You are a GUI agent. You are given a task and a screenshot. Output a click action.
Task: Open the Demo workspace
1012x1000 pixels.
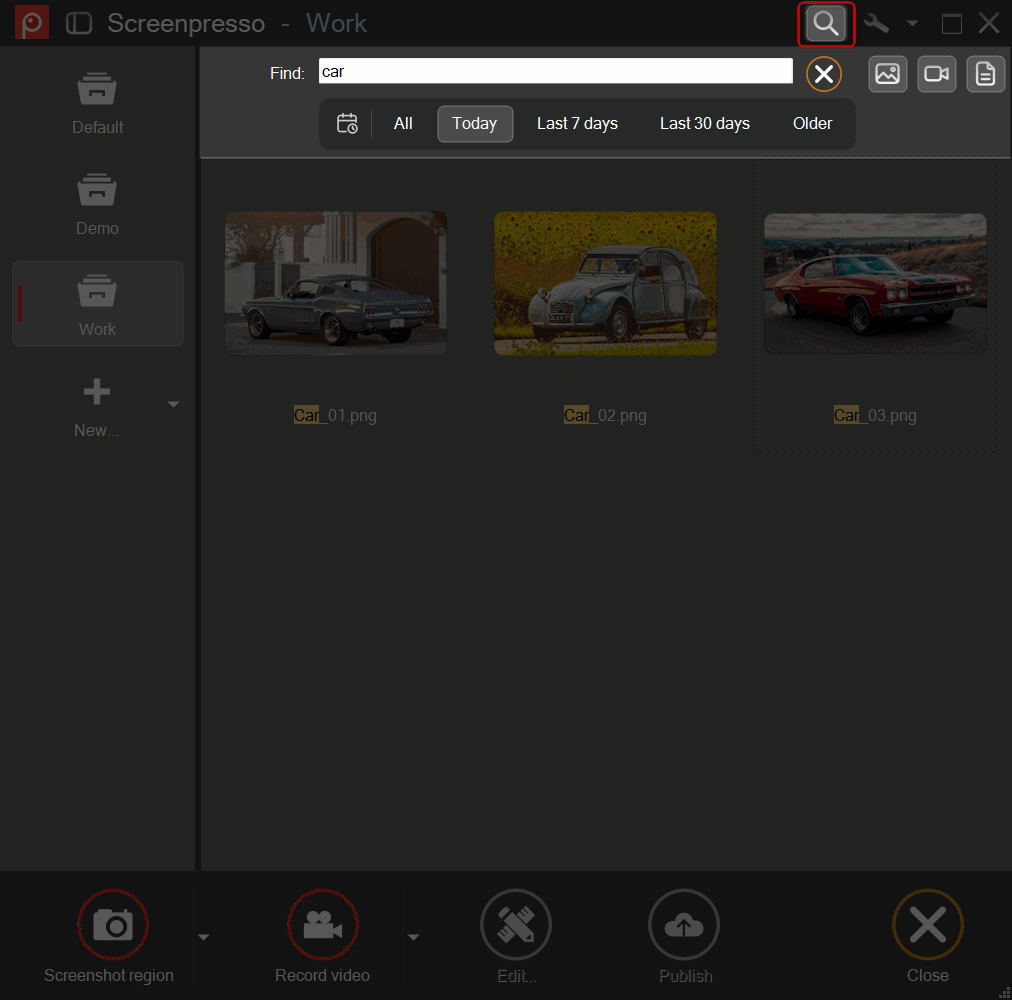(x=97, y=205)
